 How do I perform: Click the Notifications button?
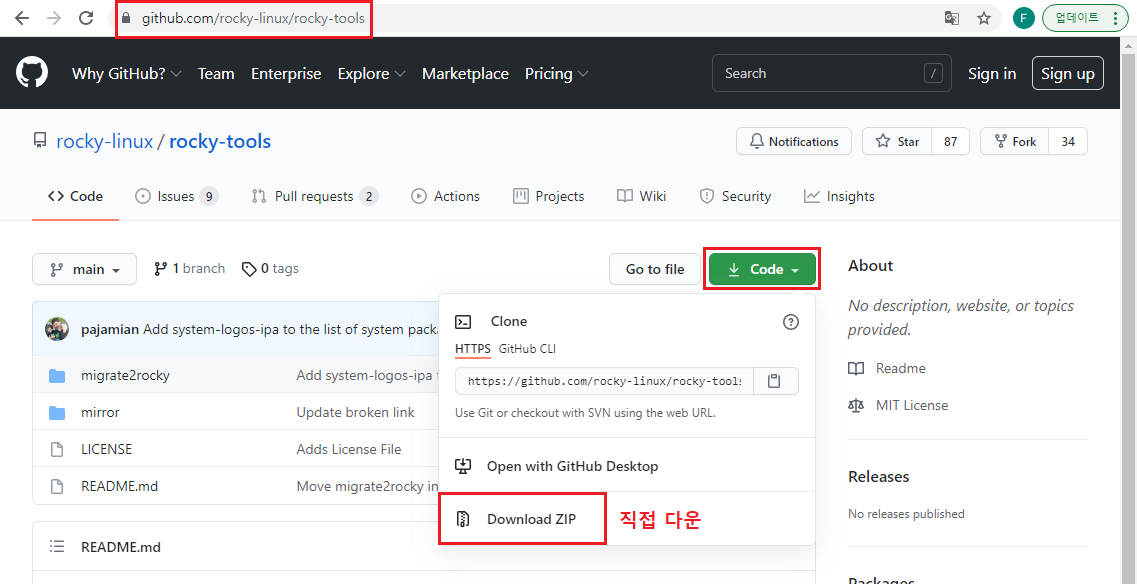click(793, 141)
